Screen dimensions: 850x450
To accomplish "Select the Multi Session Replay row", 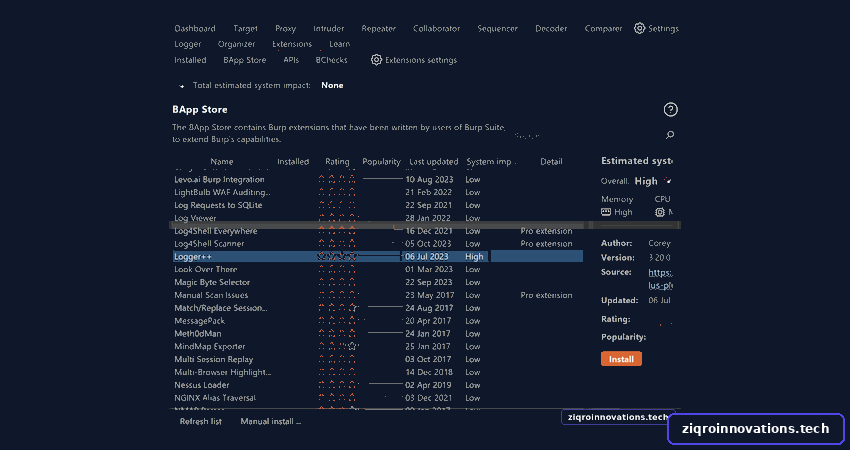I will coord(378,359).
